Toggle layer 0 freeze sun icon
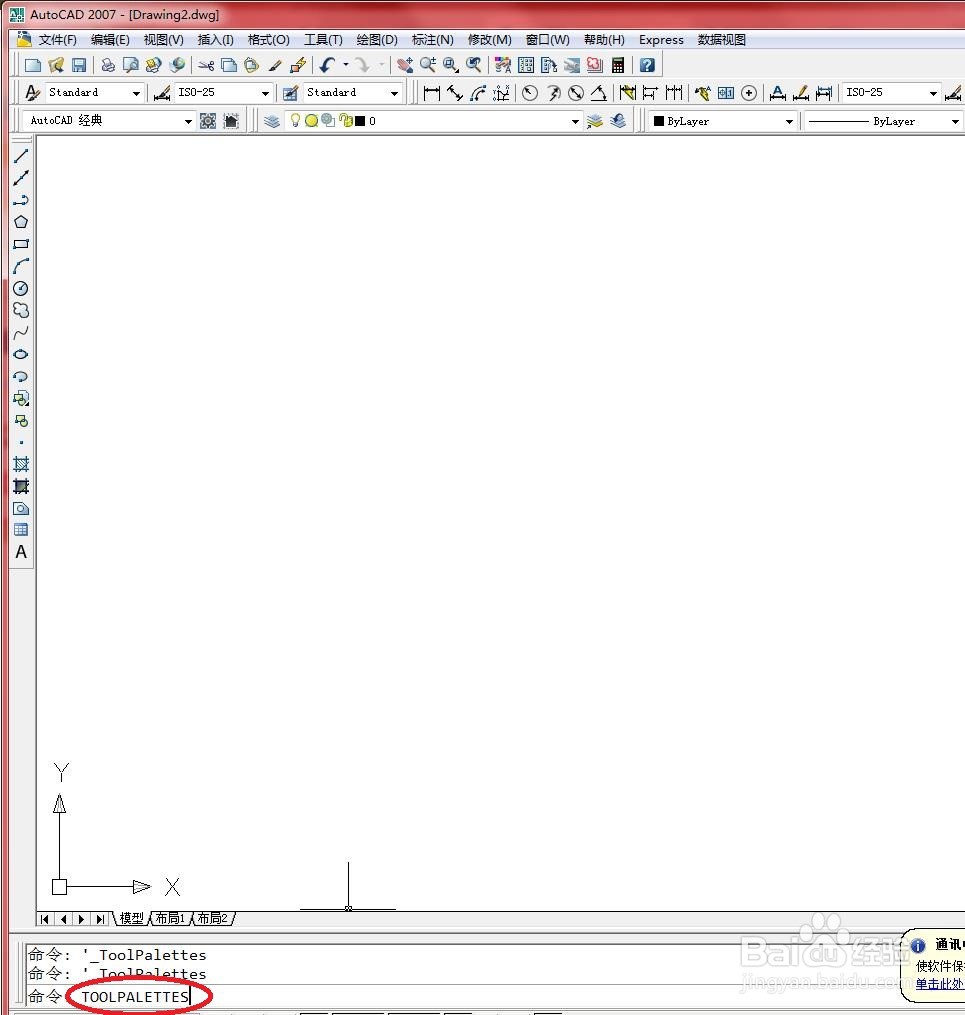 (x=311, y=120)
